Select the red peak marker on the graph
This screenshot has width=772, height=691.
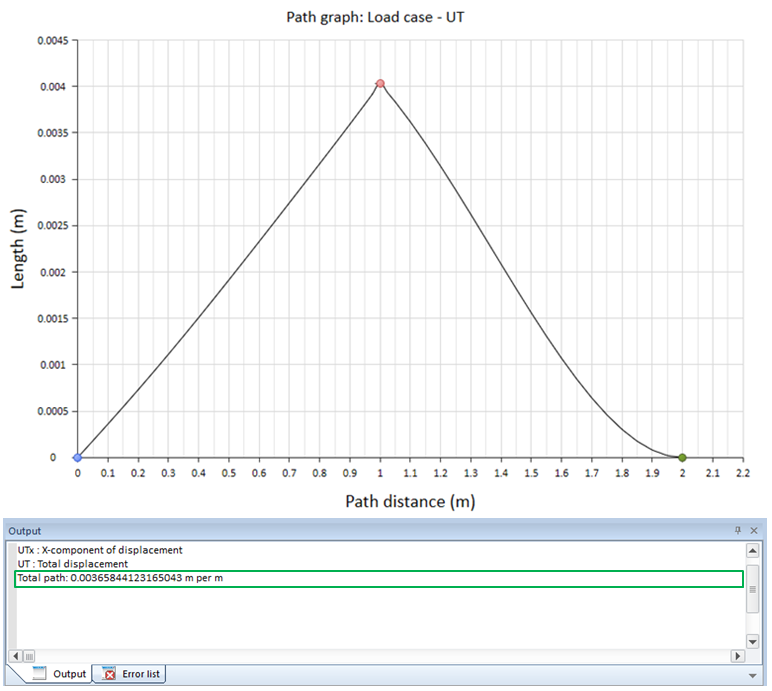tap(380, 84)
